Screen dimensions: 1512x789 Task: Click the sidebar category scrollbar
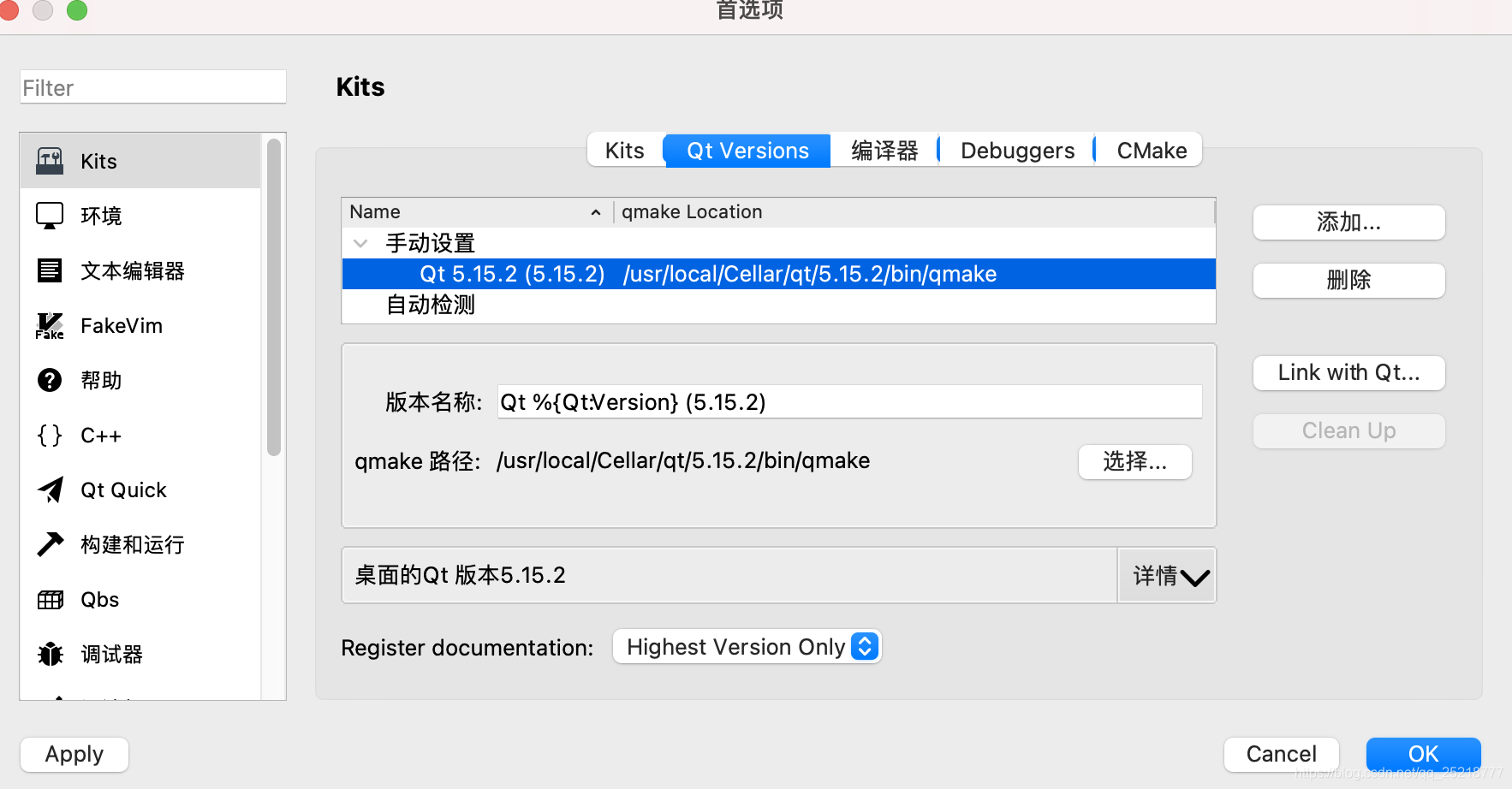274,298
